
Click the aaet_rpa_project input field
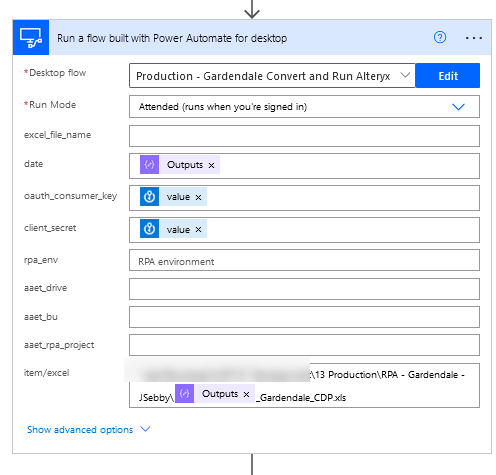click(x=304, y=345)
